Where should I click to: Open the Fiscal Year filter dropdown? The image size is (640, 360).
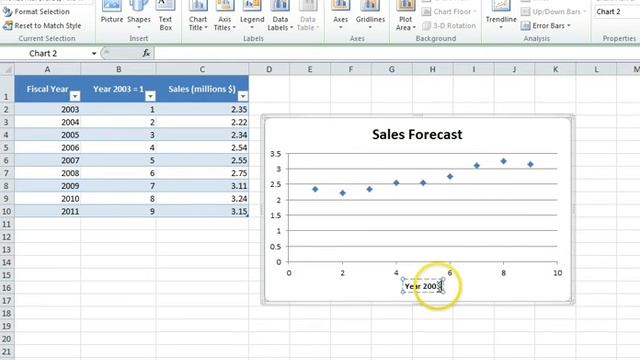coord(75,96)
